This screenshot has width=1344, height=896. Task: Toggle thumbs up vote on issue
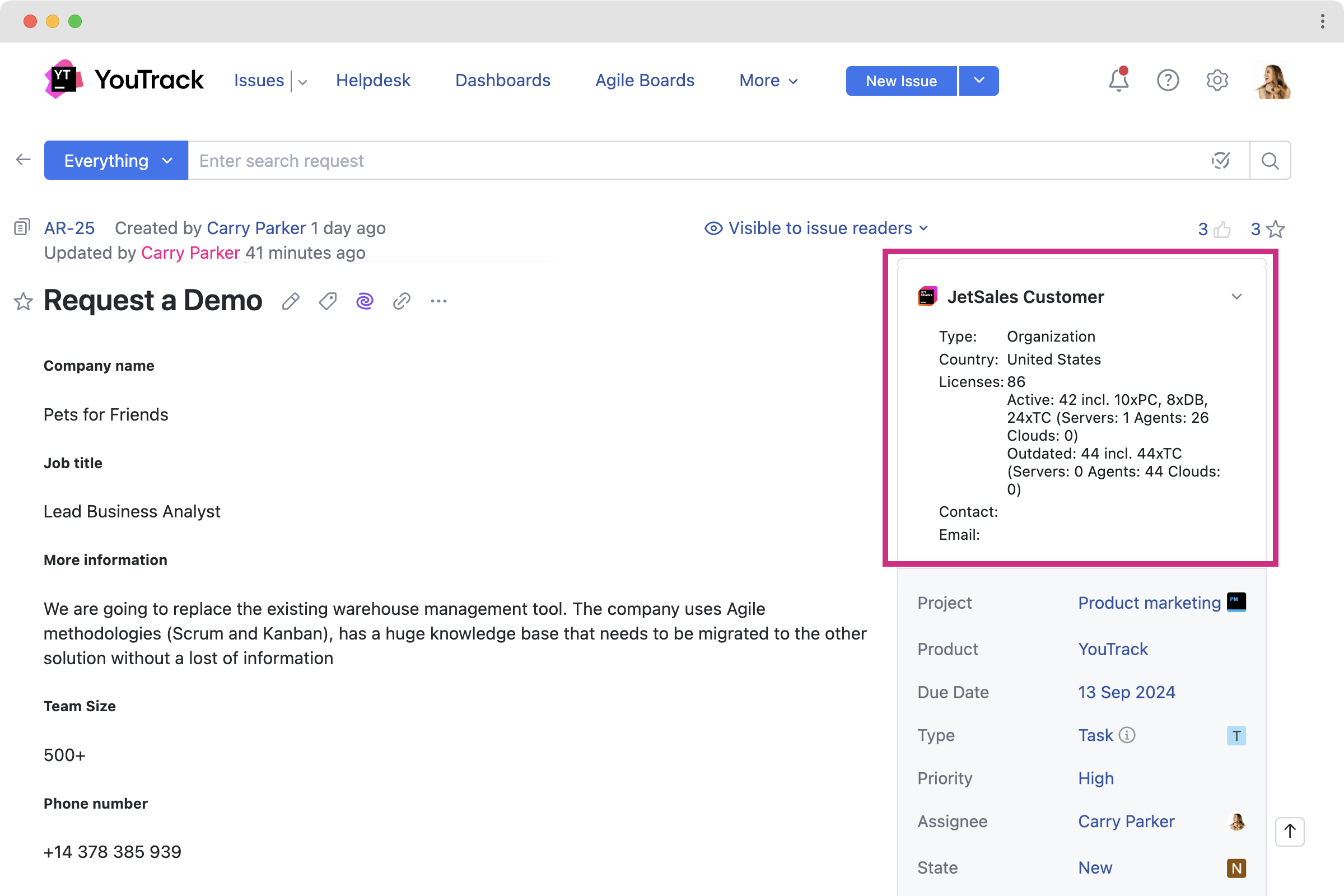(x=1222, y=230)
